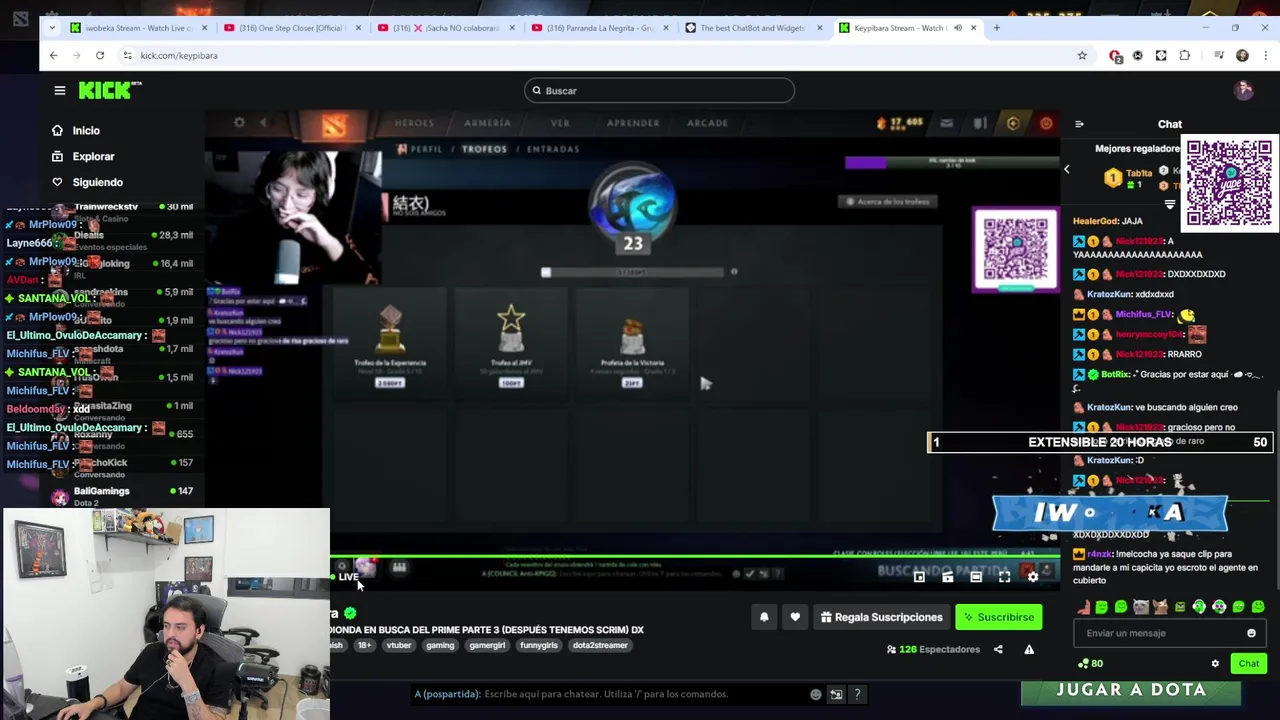Open the browser tab search dropdown
The image size is (1280, 720).
pyautogui.click(x=54, y=28)
